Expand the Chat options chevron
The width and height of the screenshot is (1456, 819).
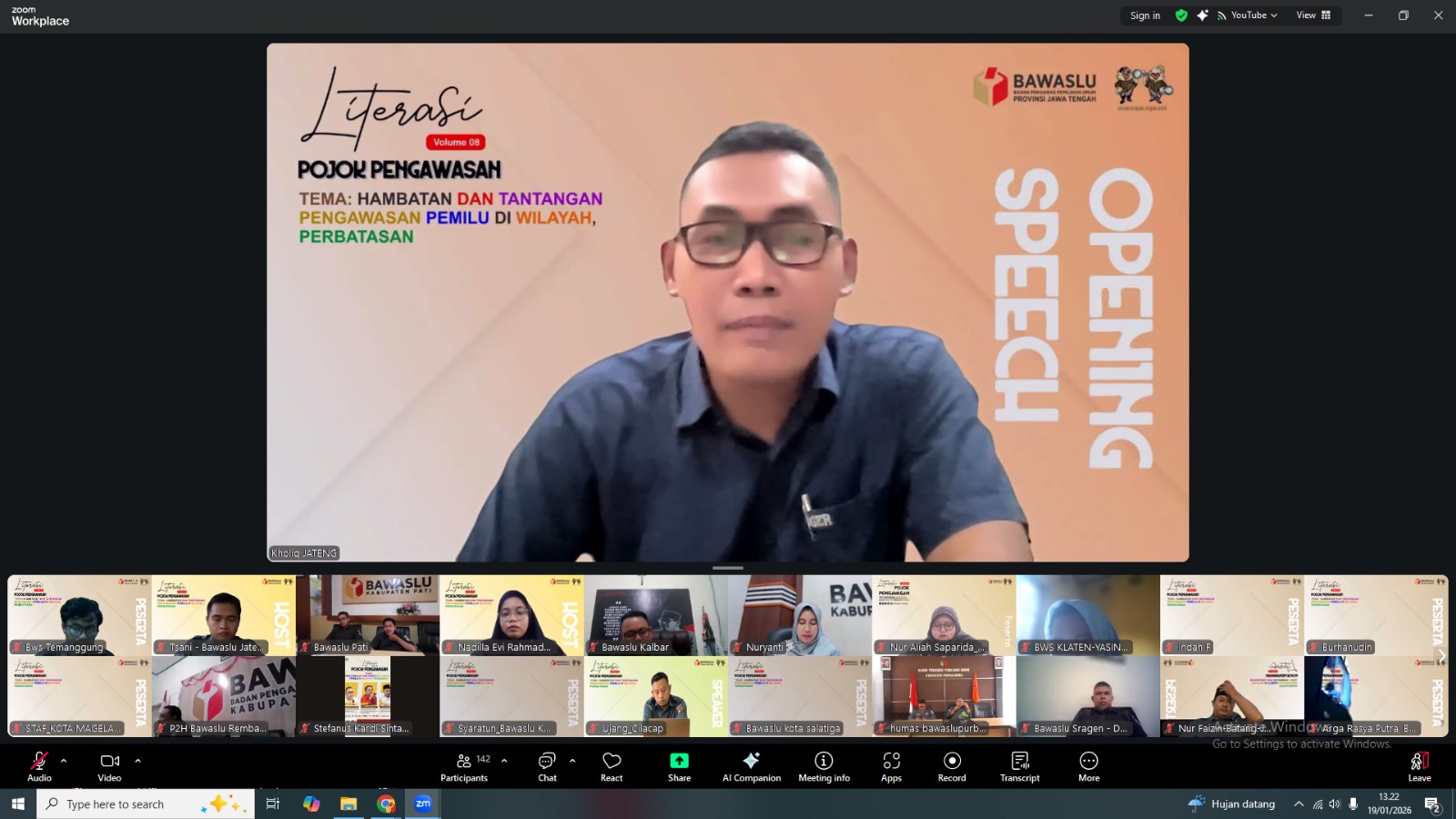click(x=571, y=761)
